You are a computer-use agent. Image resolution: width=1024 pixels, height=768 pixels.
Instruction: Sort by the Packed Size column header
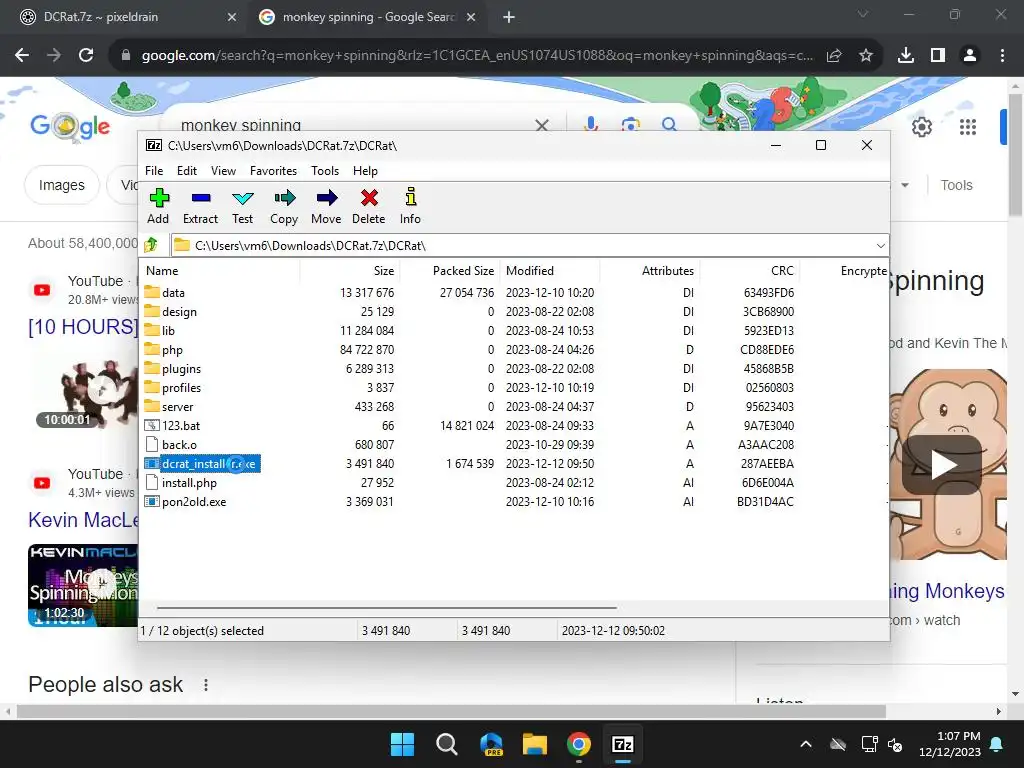pyautogui.click(x=451, y=270)
